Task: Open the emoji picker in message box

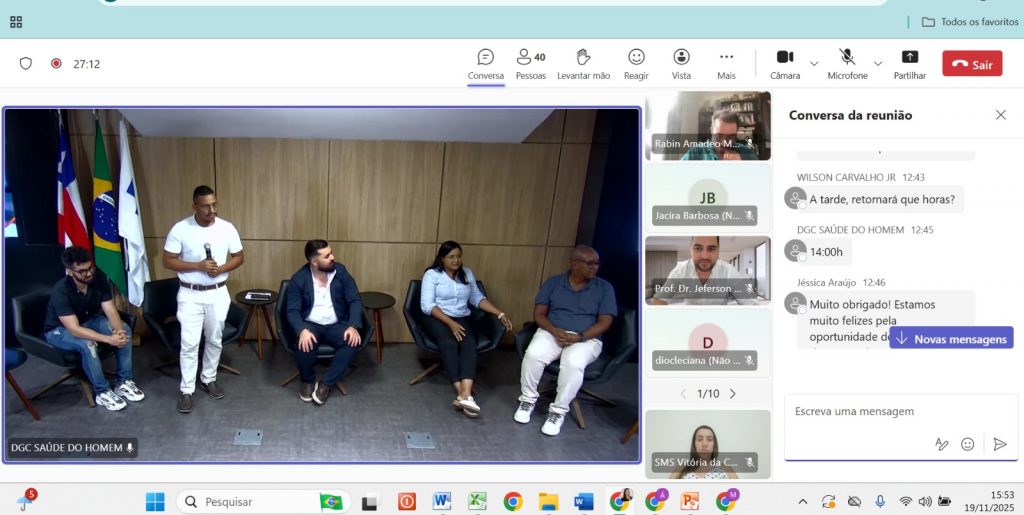Action: coord(967,444)
